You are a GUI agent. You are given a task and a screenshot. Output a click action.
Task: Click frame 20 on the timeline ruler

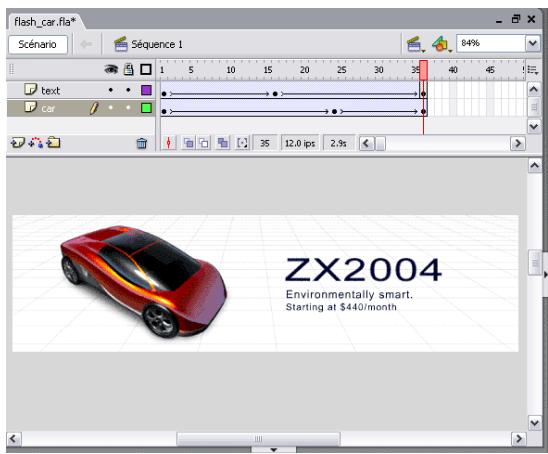coord(304,70)
